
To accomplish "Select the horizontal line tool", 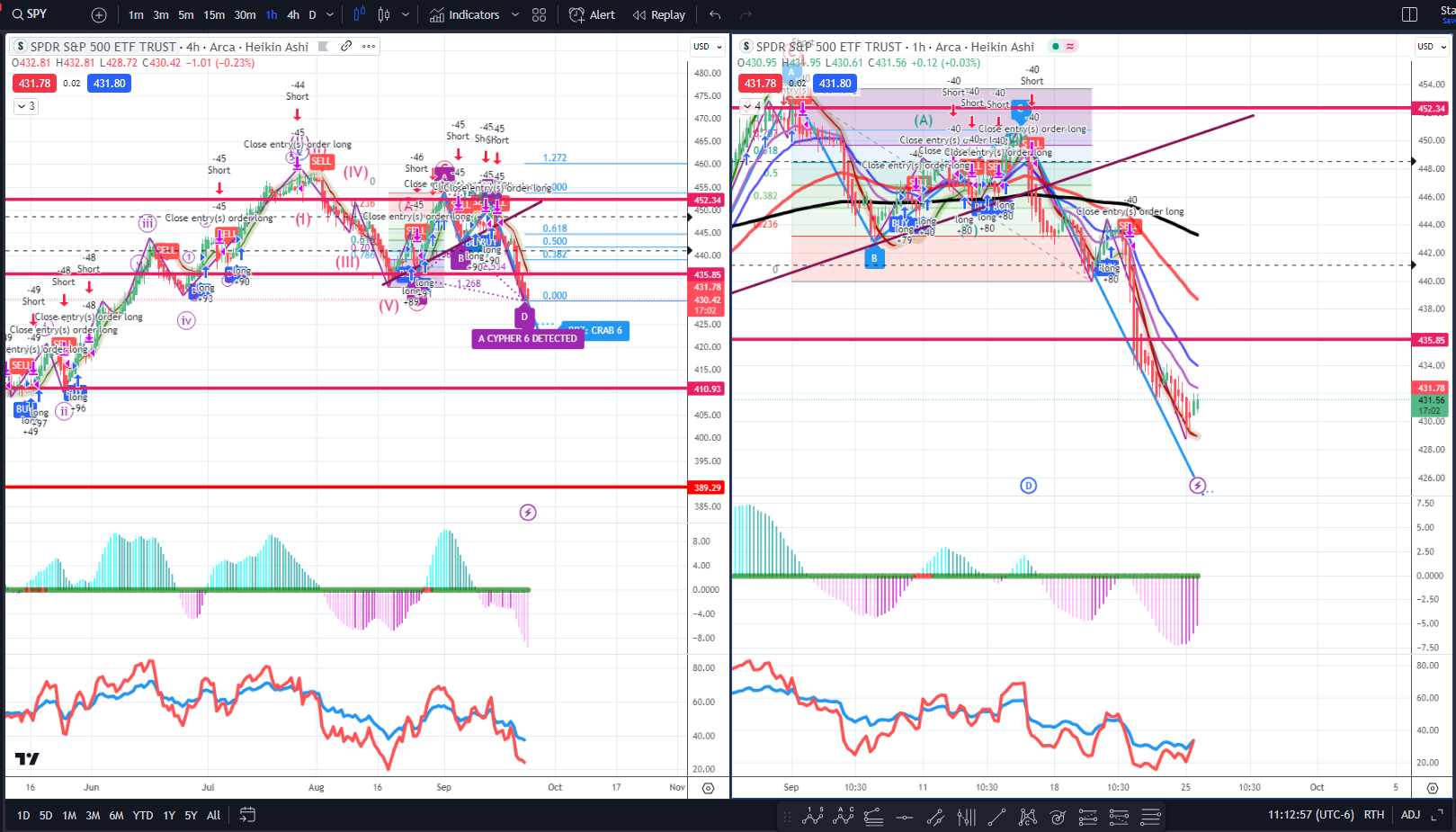I will tap(905, 817).
